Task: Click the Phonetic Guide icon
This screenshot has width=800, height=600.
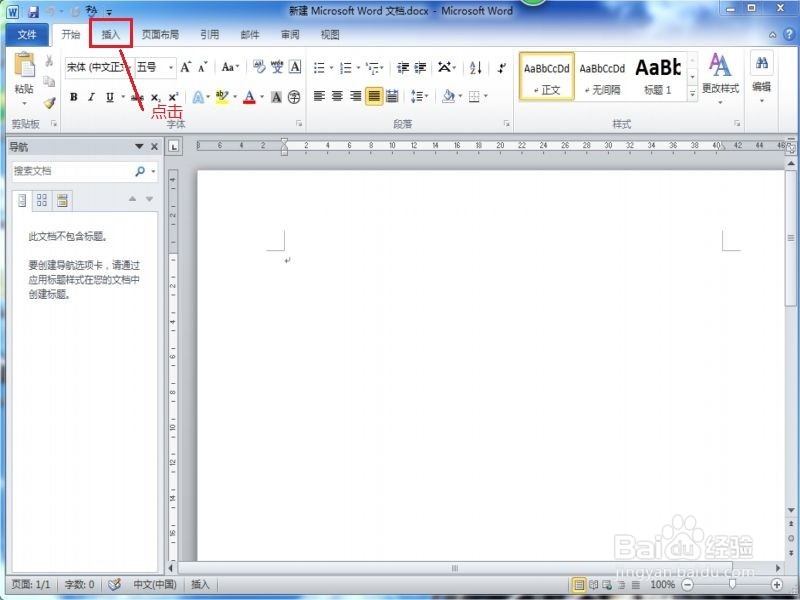Action: tap(277, 67)
